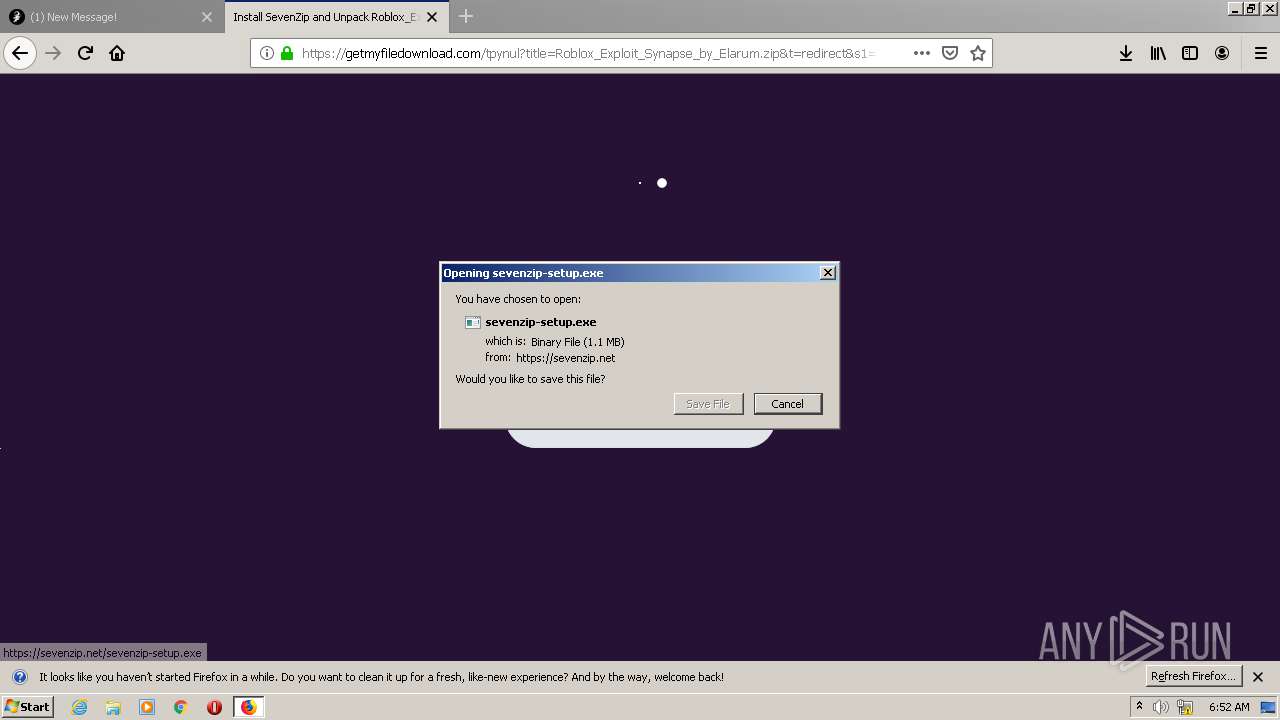Click the Save File button
1280x720 pixels.
(708, 404)
